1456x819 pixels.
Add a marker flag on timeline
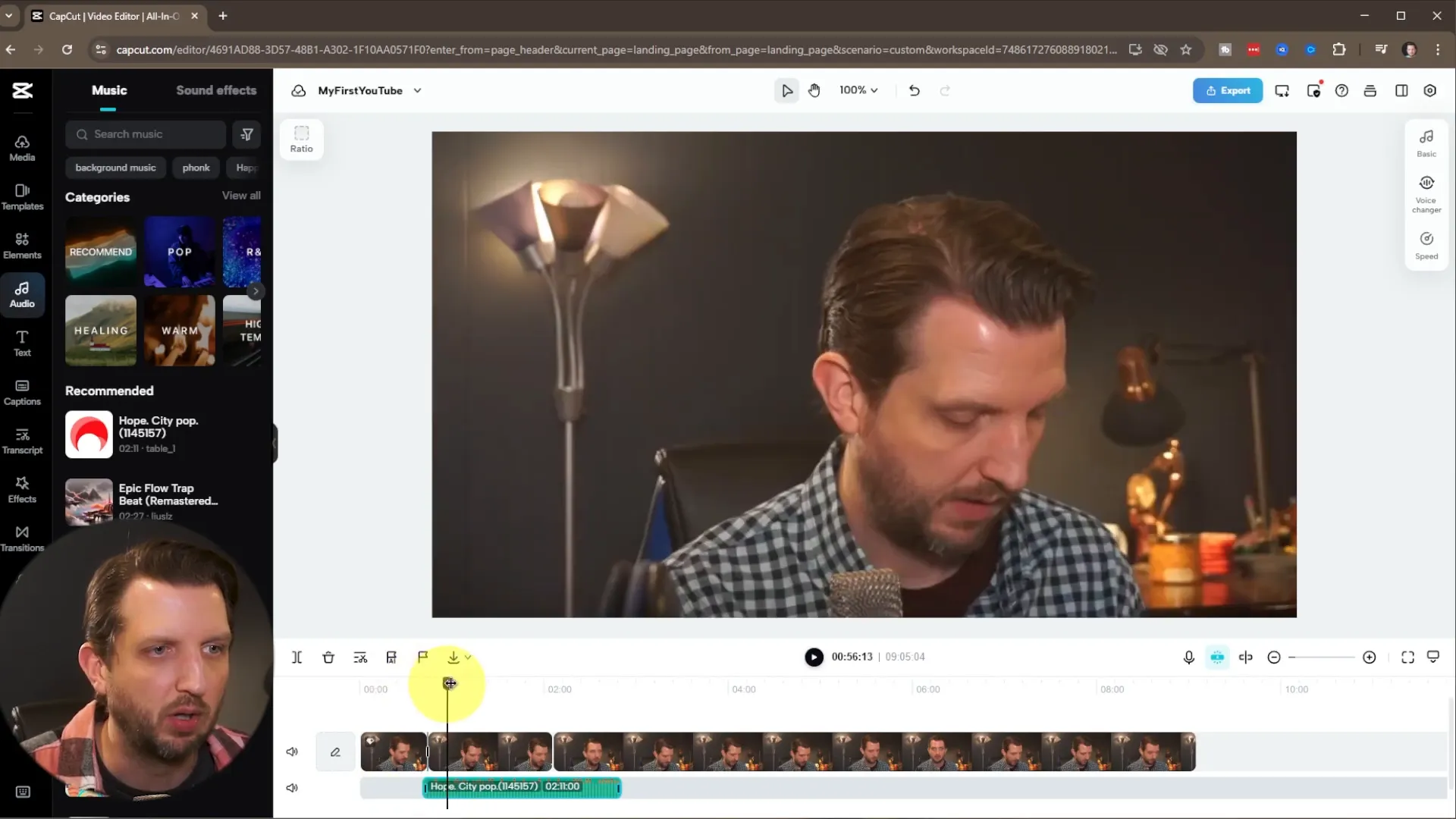[423, 657]
